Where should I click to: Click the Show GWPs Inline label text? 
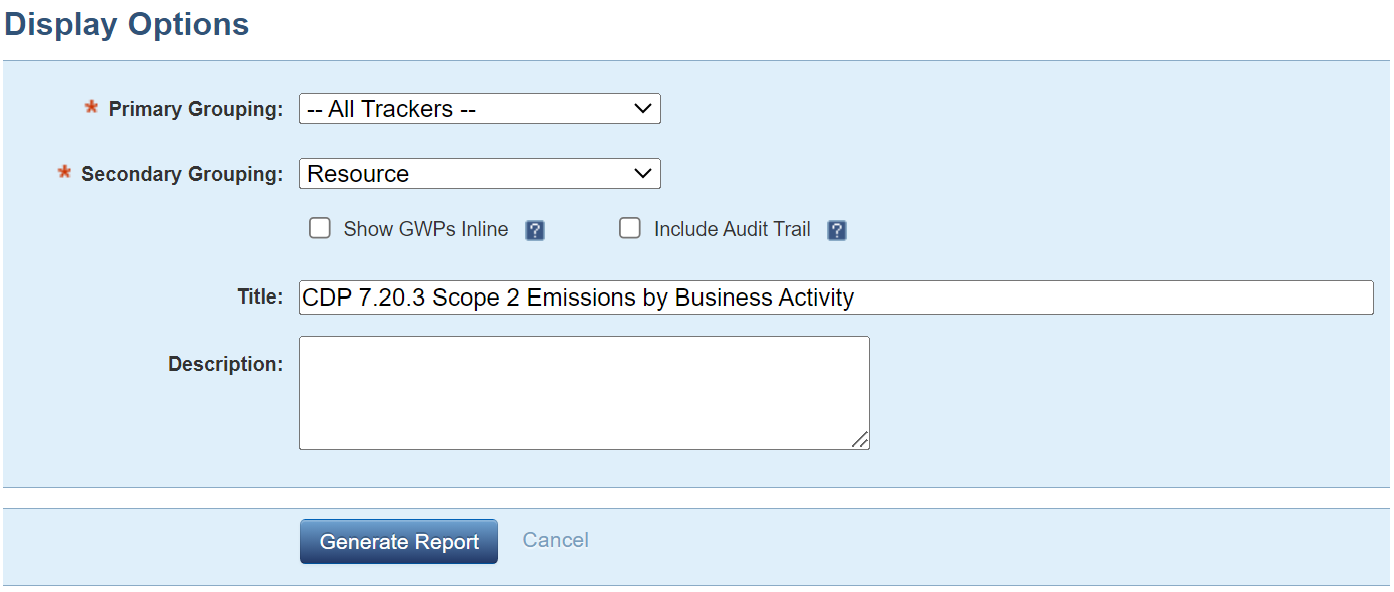(426, 229)
